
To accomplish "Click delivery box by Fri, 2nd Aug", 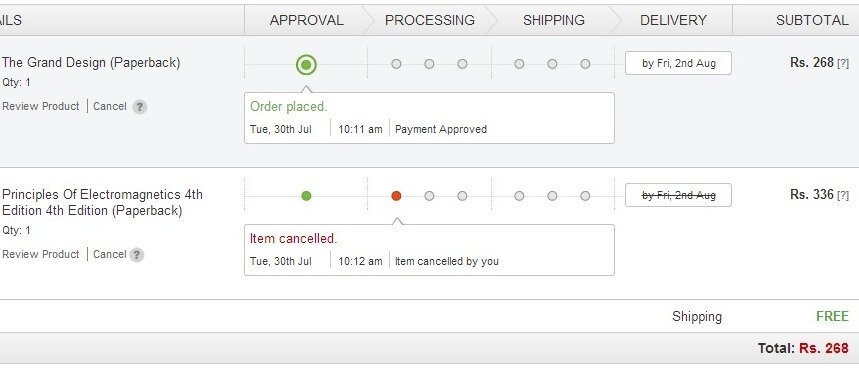I will [x=678, y=63].
